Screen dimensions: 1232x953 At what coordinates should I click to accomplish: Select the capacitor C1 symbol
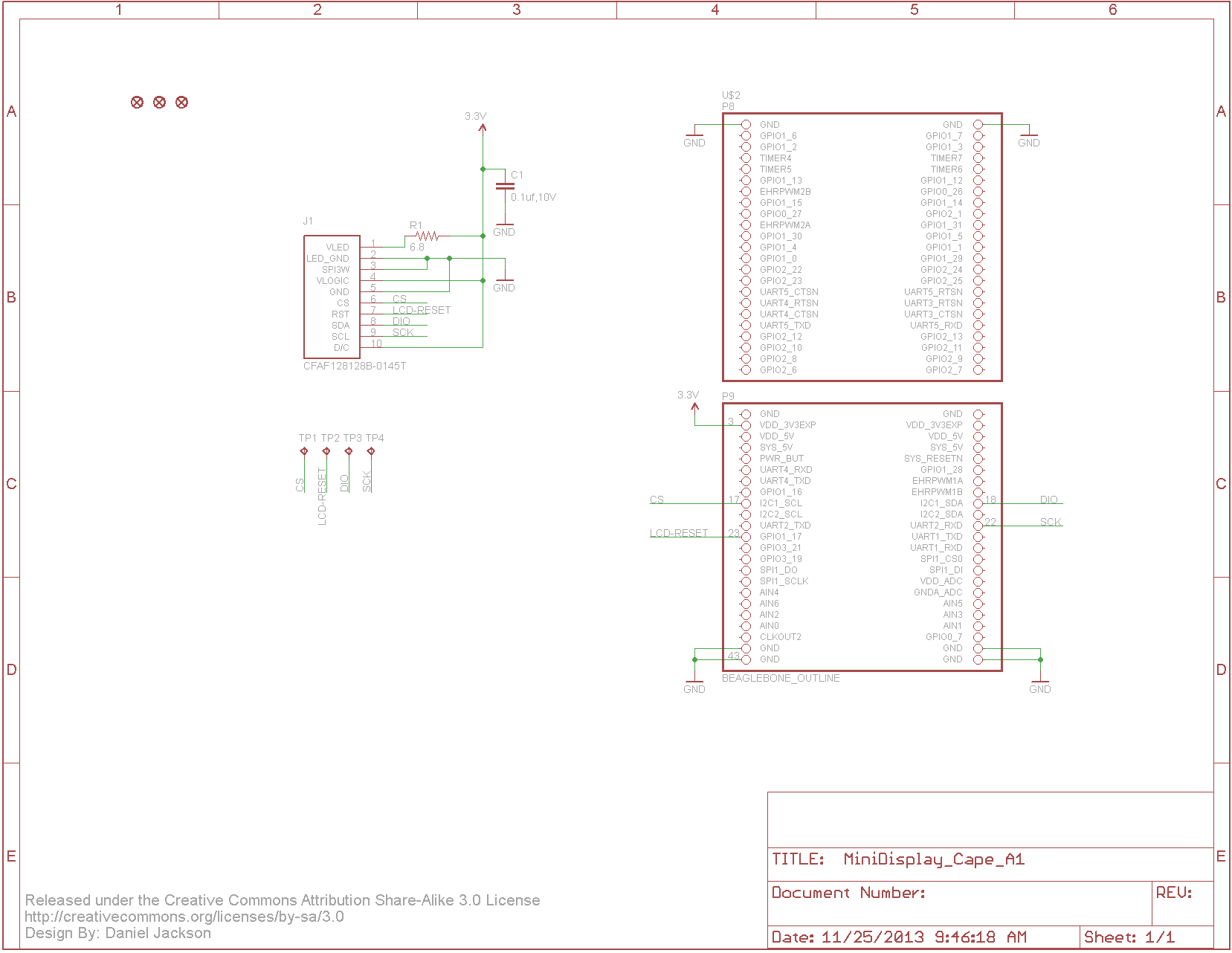(506, 186)
